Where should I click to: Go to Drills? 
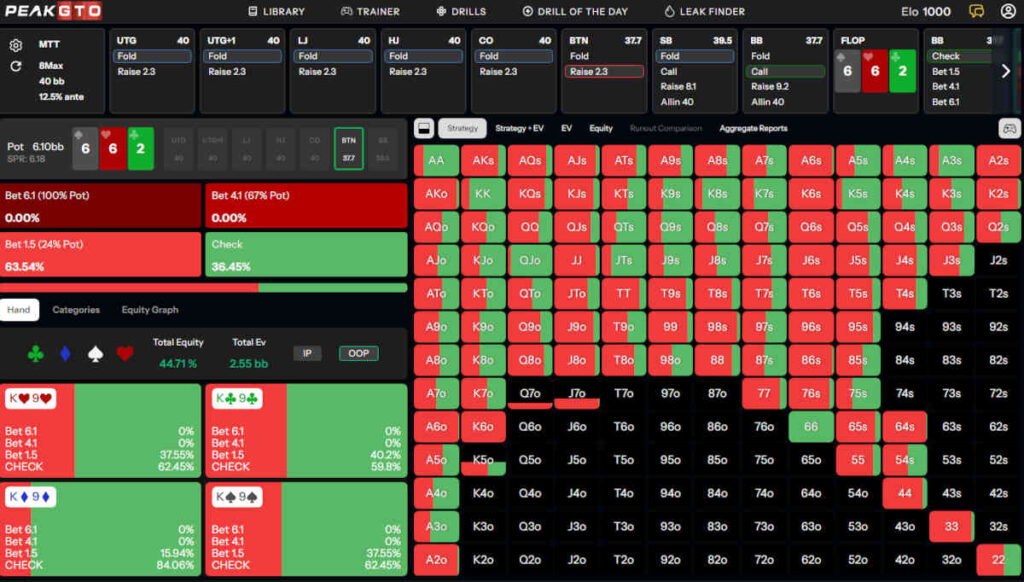tap(461, 11)
